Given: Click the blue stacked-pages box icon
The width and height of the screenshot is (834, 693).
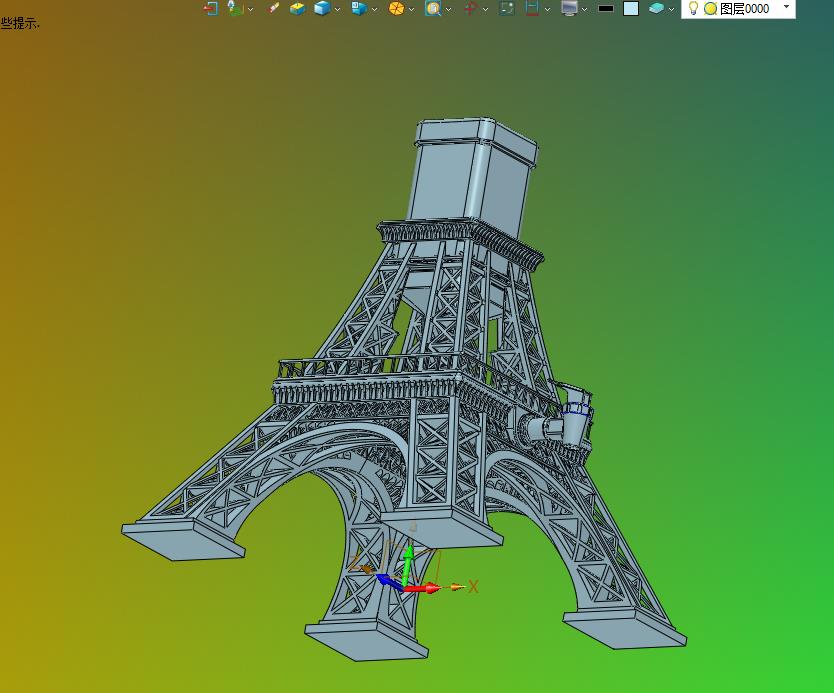Looking at the screenshot, I should point(360,8).
